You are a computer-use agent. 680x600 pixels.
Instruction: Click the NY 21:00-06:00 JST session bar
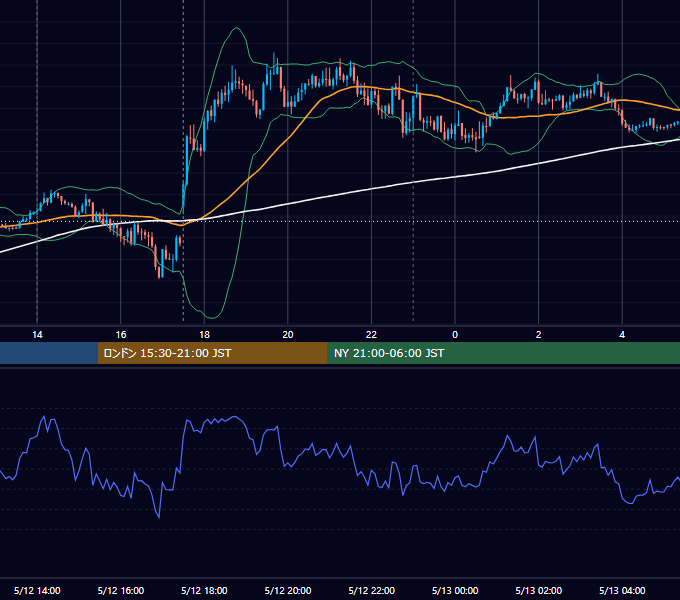pyautogui.click(x=503, y=353)
